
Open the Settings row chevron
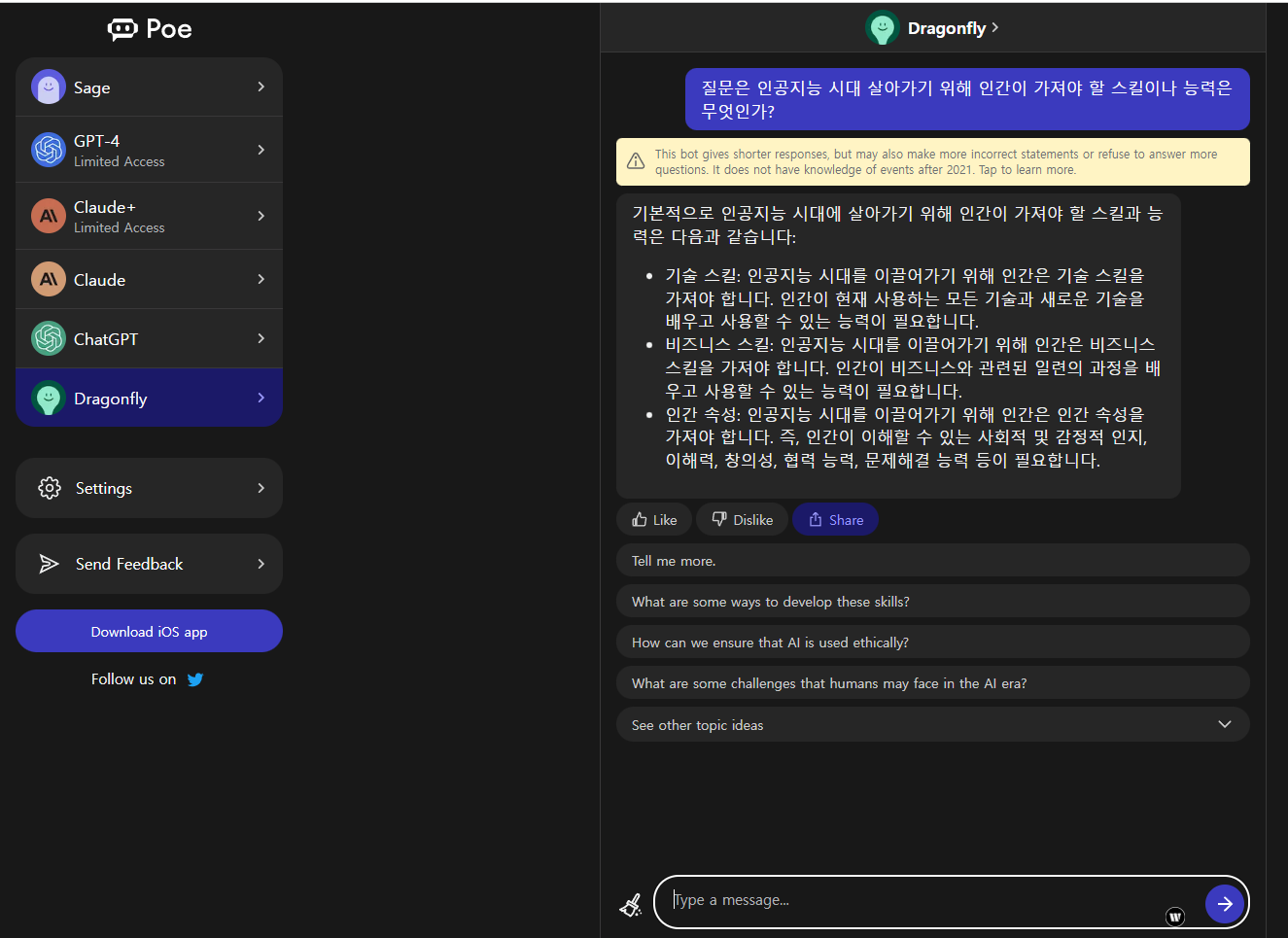[261, 488]
